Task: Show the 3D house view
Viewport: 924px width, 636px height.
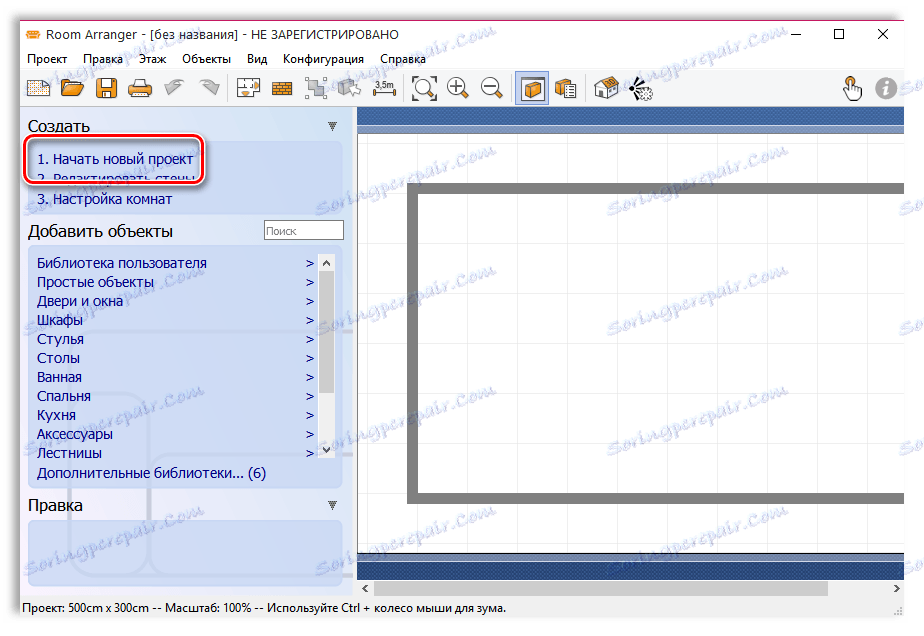Action: pos(606,88)
